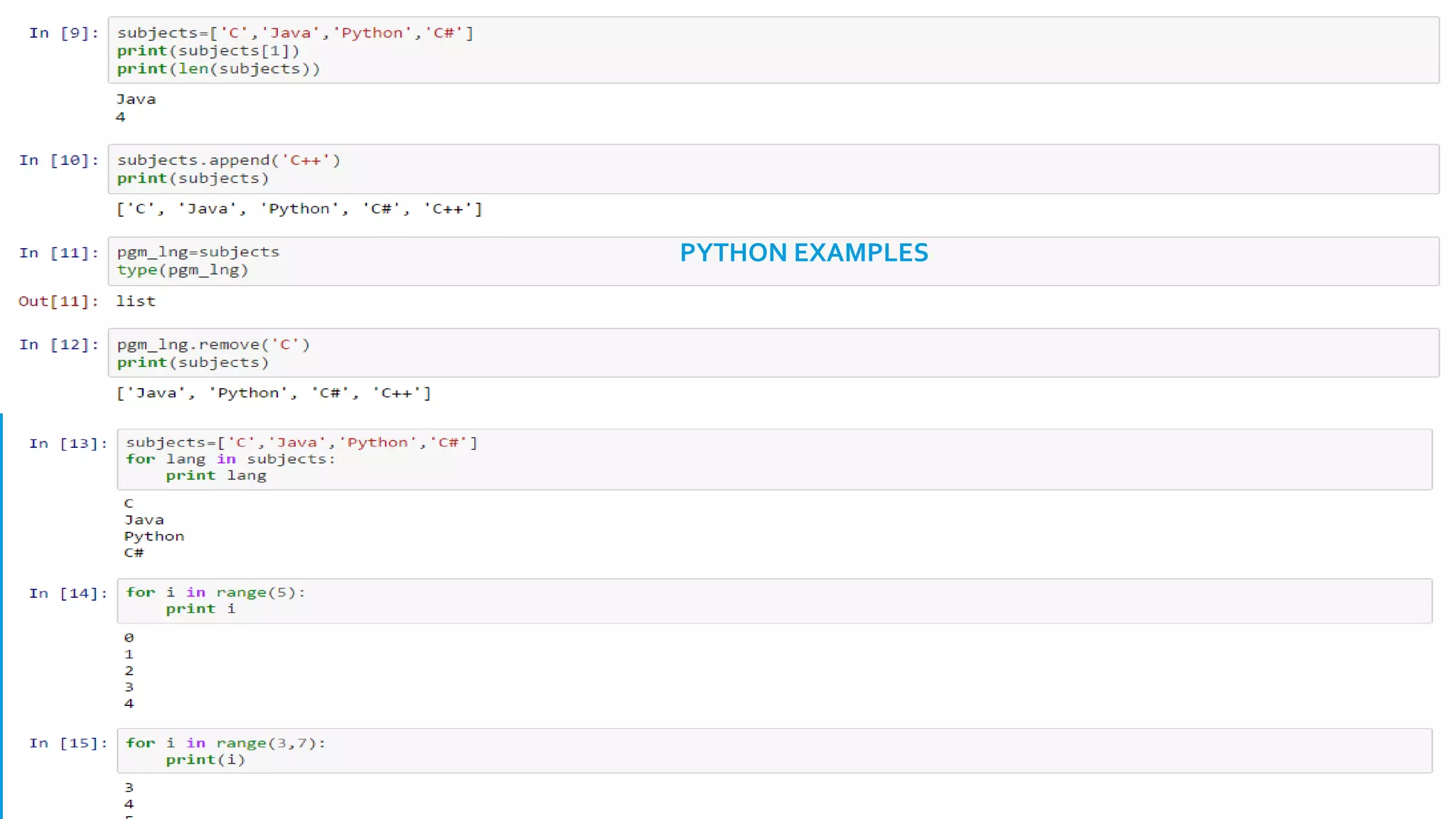The image size is (1456, 819).
Task: Click inside code cell In [12]
Action: pos(773,353)
